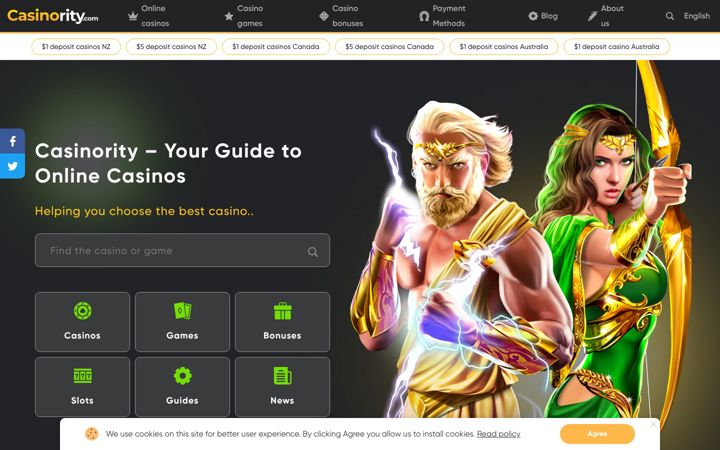This screenshot has height=450, width=720.
Task: Open the Casino bonuses menu
Action: coord(348,16)
